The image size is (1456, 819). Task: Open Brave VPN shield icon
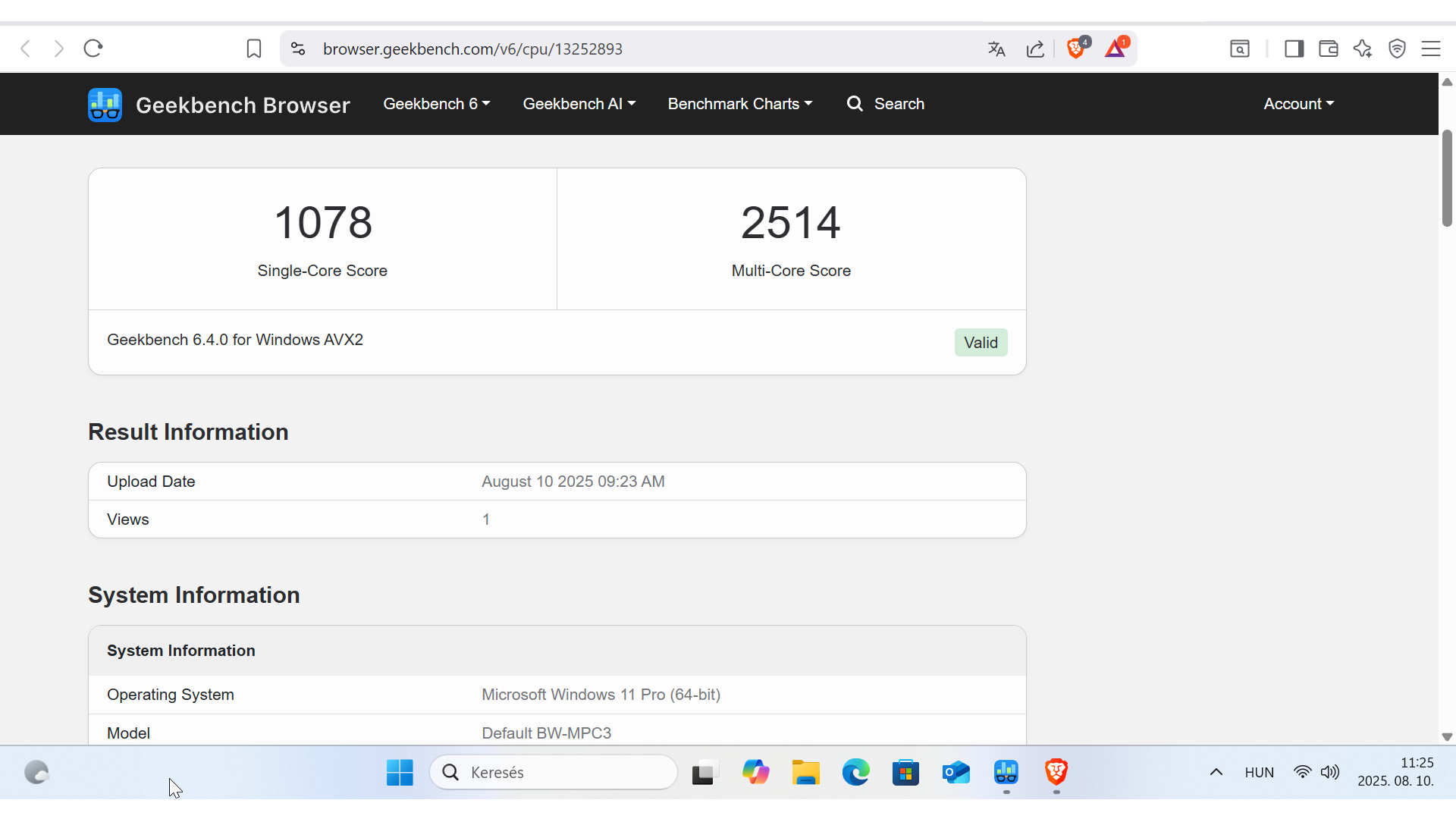point(1397,49)
